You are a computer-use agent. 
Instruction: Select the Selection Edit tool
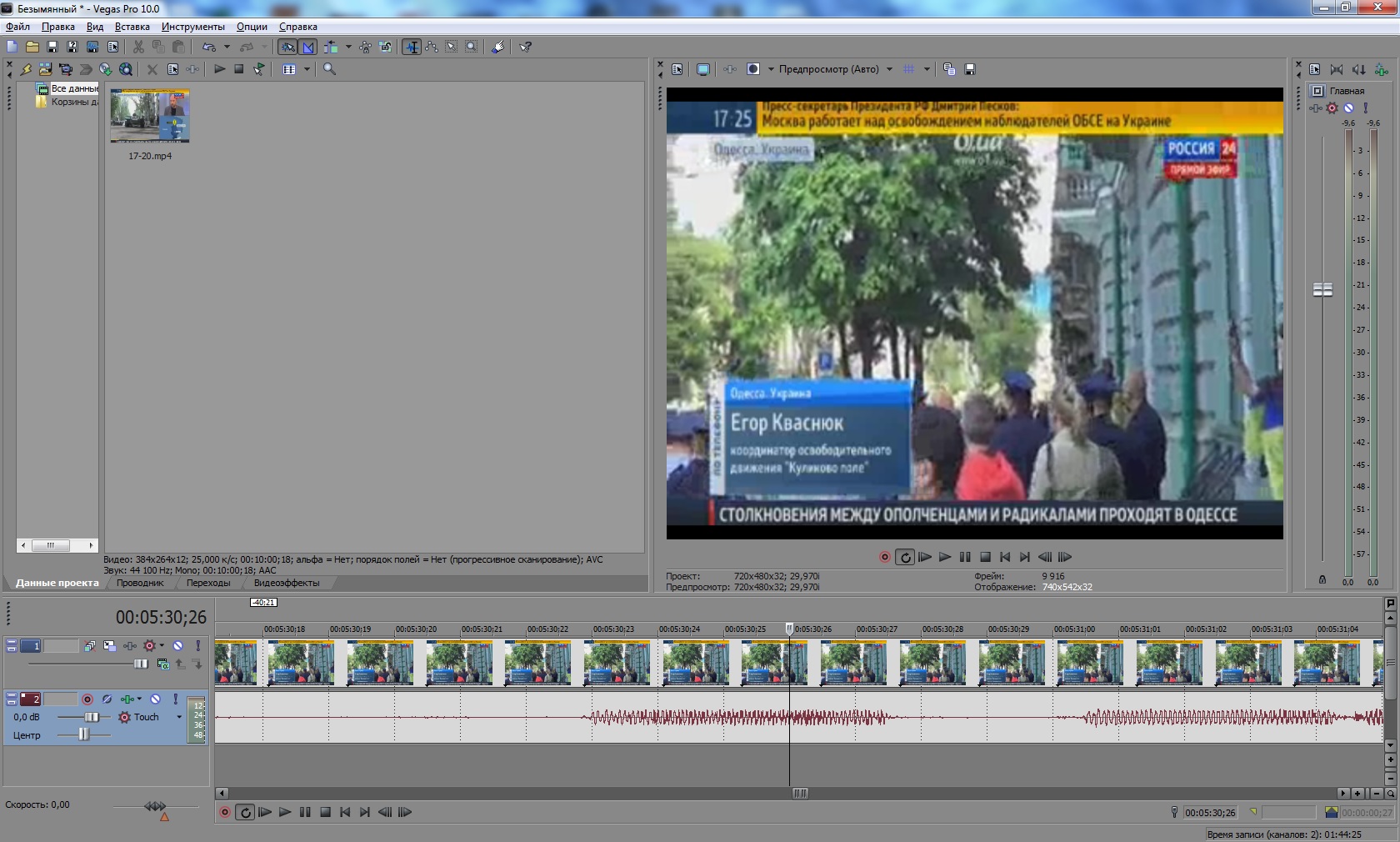[452, 47]
